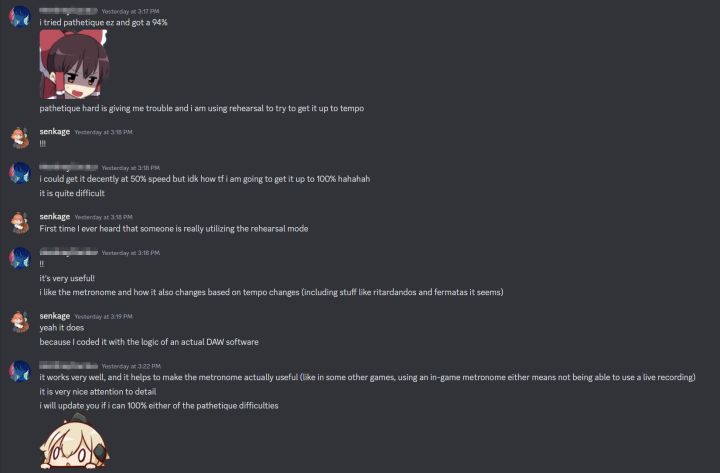Click the avatar beside "i tried pathetique ez"
Viewport: 720px width, 473px height.
(x=18, y=16)
